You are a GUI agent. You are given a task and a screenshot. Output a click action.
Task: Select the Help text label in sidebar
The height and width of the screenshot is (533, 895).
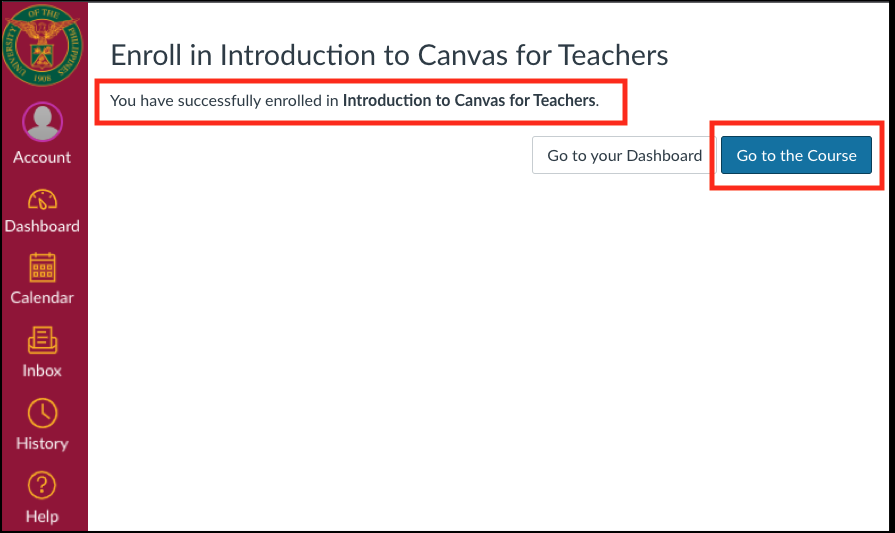42,516
